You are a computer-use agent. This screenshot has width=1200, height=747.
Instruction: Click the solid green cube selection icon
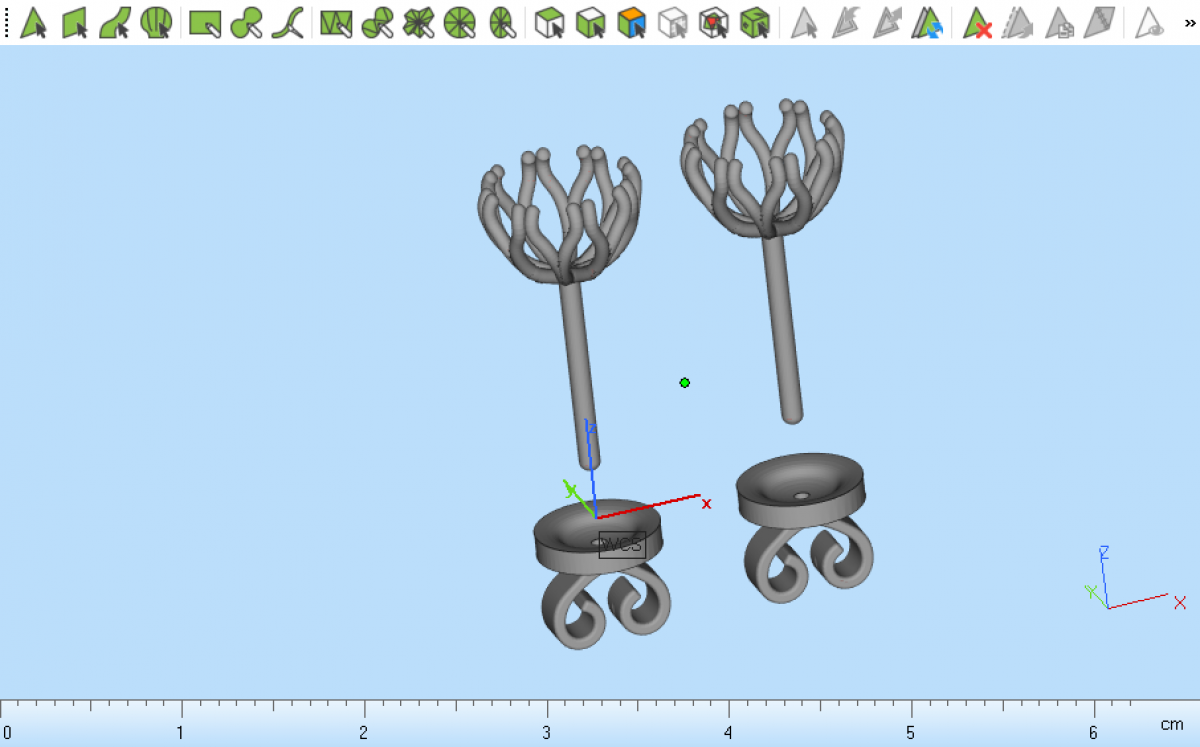(754, 22)
